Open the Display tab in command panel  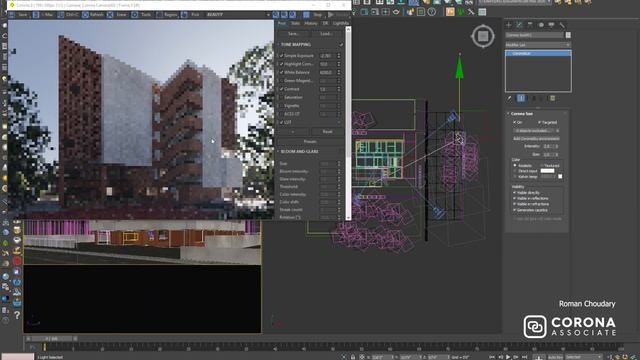[x=551, y=25]
